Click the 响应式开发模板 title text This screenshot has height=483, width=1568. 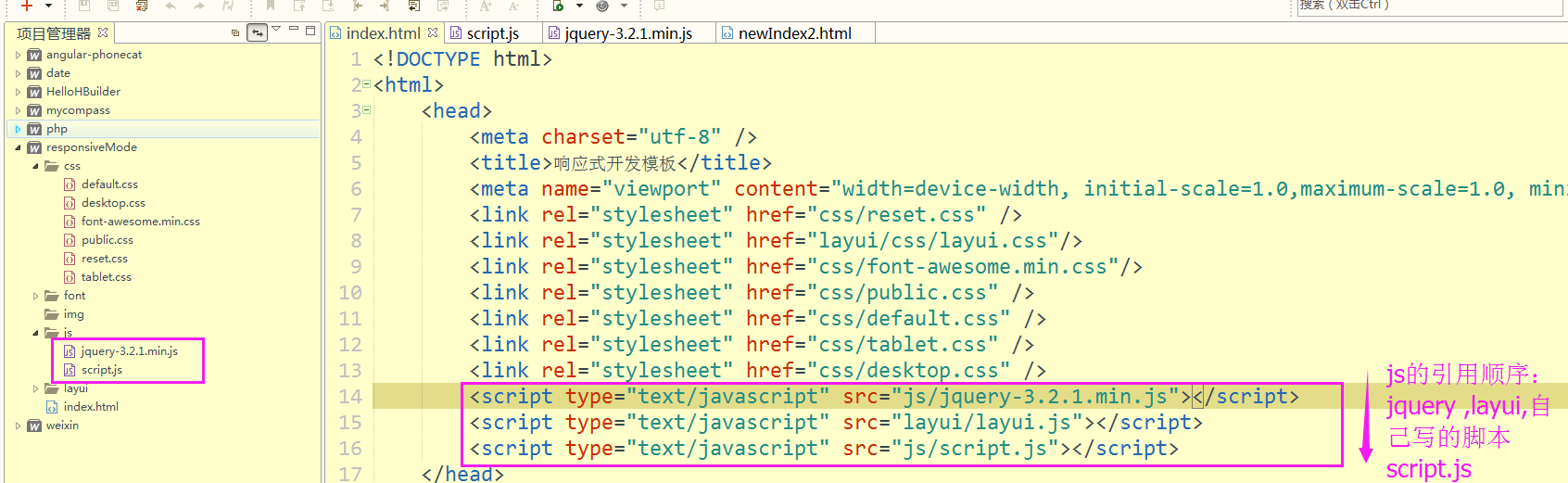pos(615,164)
